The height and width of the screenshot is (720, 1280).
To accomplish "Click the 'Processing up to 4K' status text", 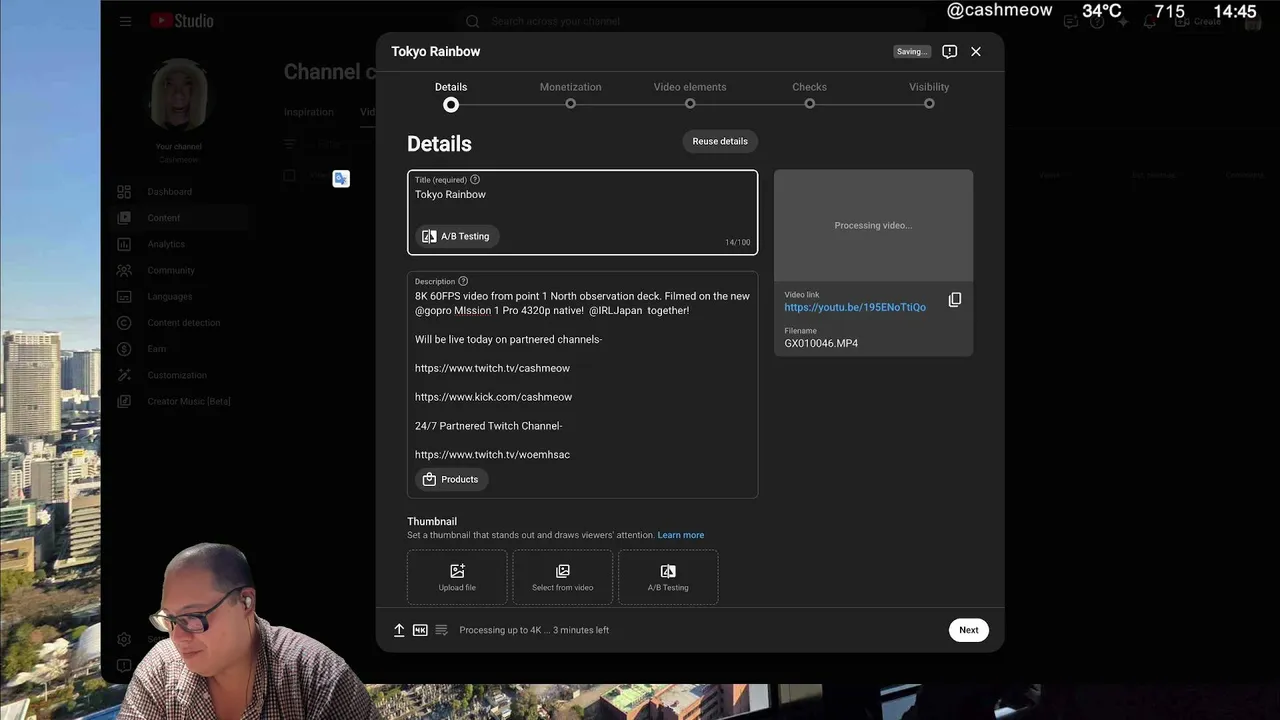I will [x=534, y=630].
